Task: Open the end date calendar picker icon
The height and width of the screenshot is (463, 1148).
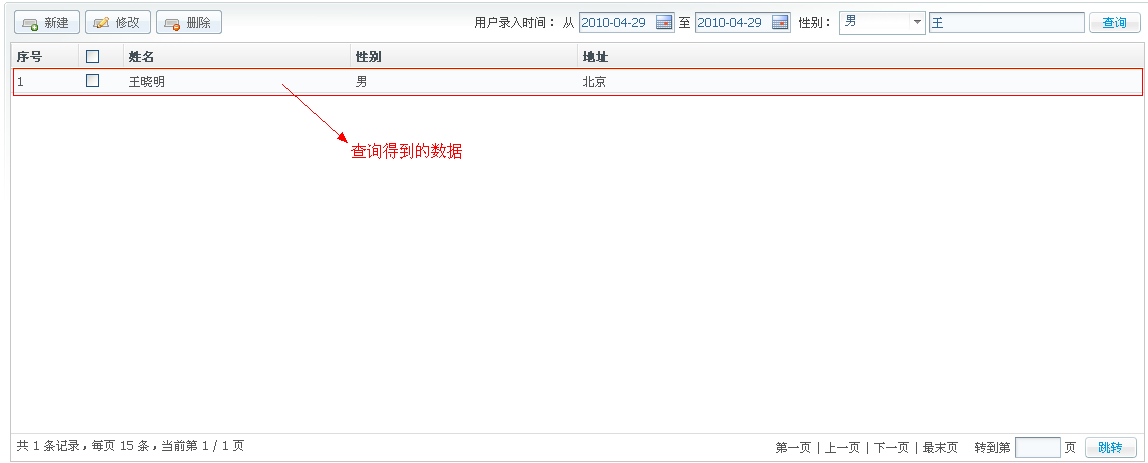Action: pos(780,23)
